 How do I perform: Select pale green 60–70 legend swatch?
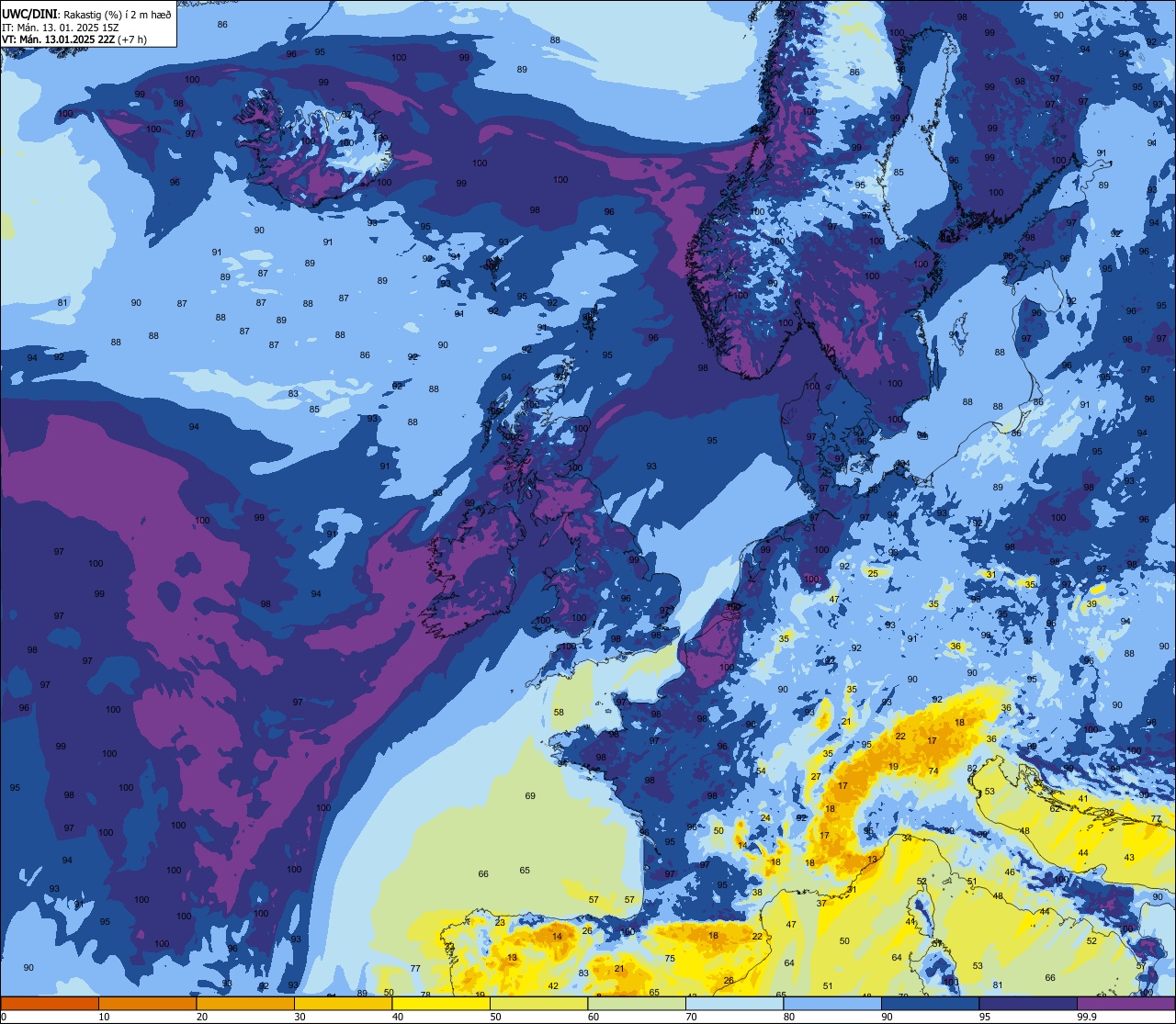[637, 1003]
